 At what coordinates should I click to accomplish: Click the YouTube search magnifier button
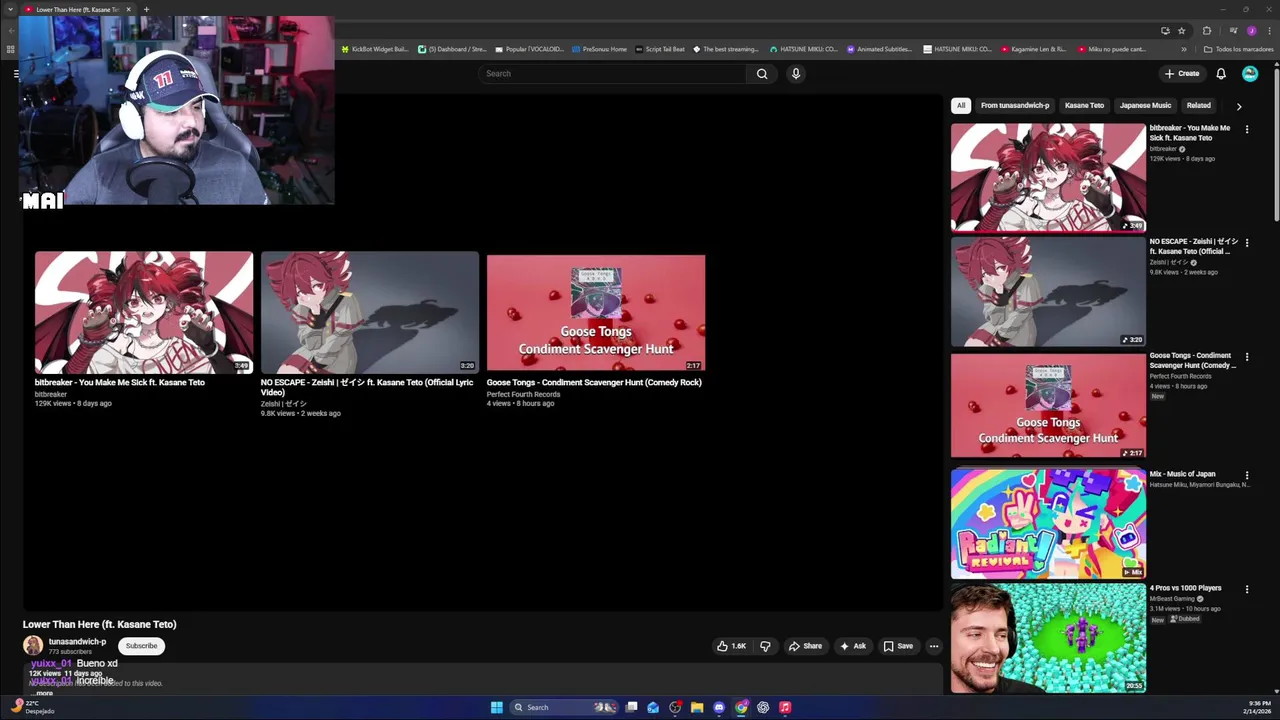762,73
